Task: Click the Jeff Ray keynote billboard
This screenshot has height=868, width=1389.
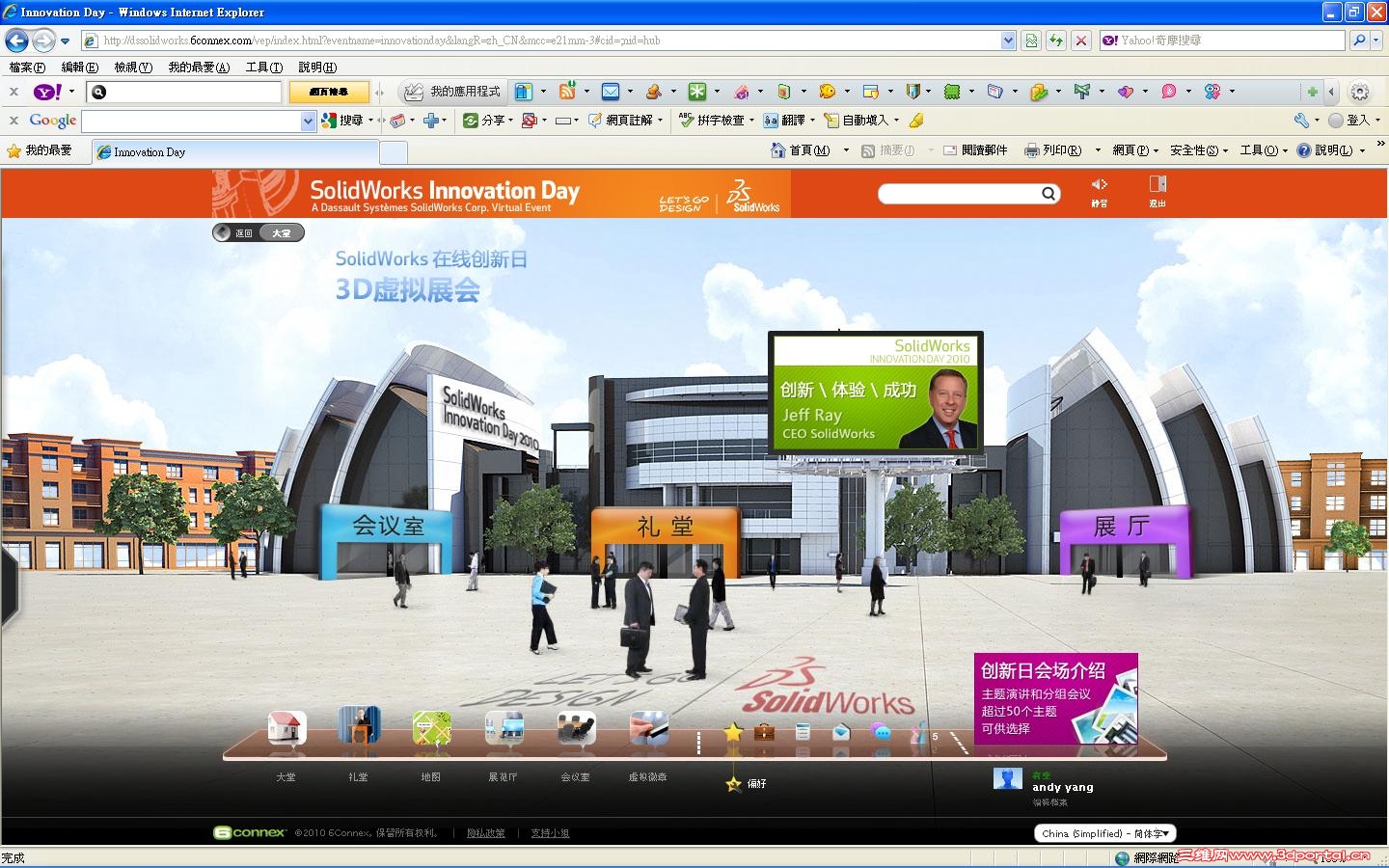Action: pyautogui.click(x=876, y=392)
